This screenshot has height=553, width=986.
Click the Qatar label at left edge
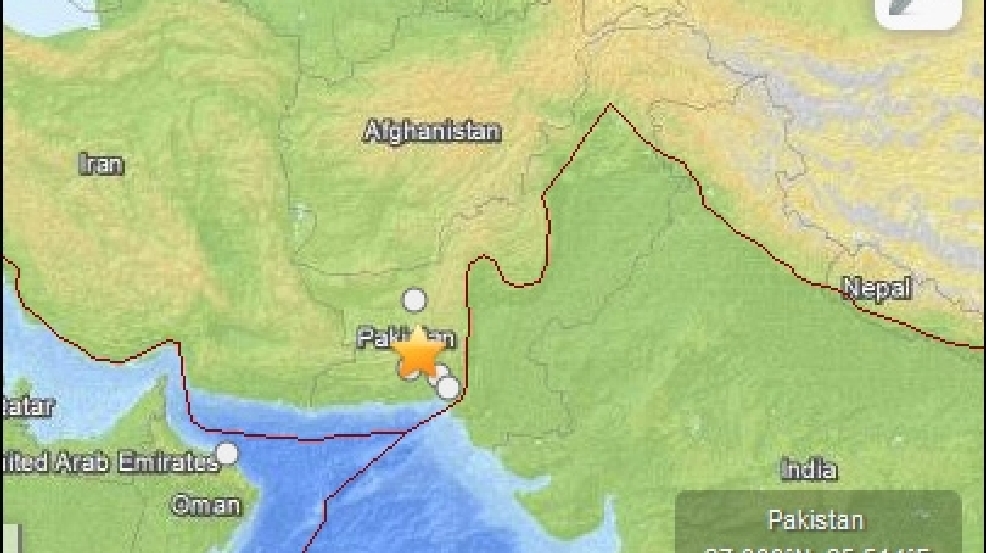[27, 407]
